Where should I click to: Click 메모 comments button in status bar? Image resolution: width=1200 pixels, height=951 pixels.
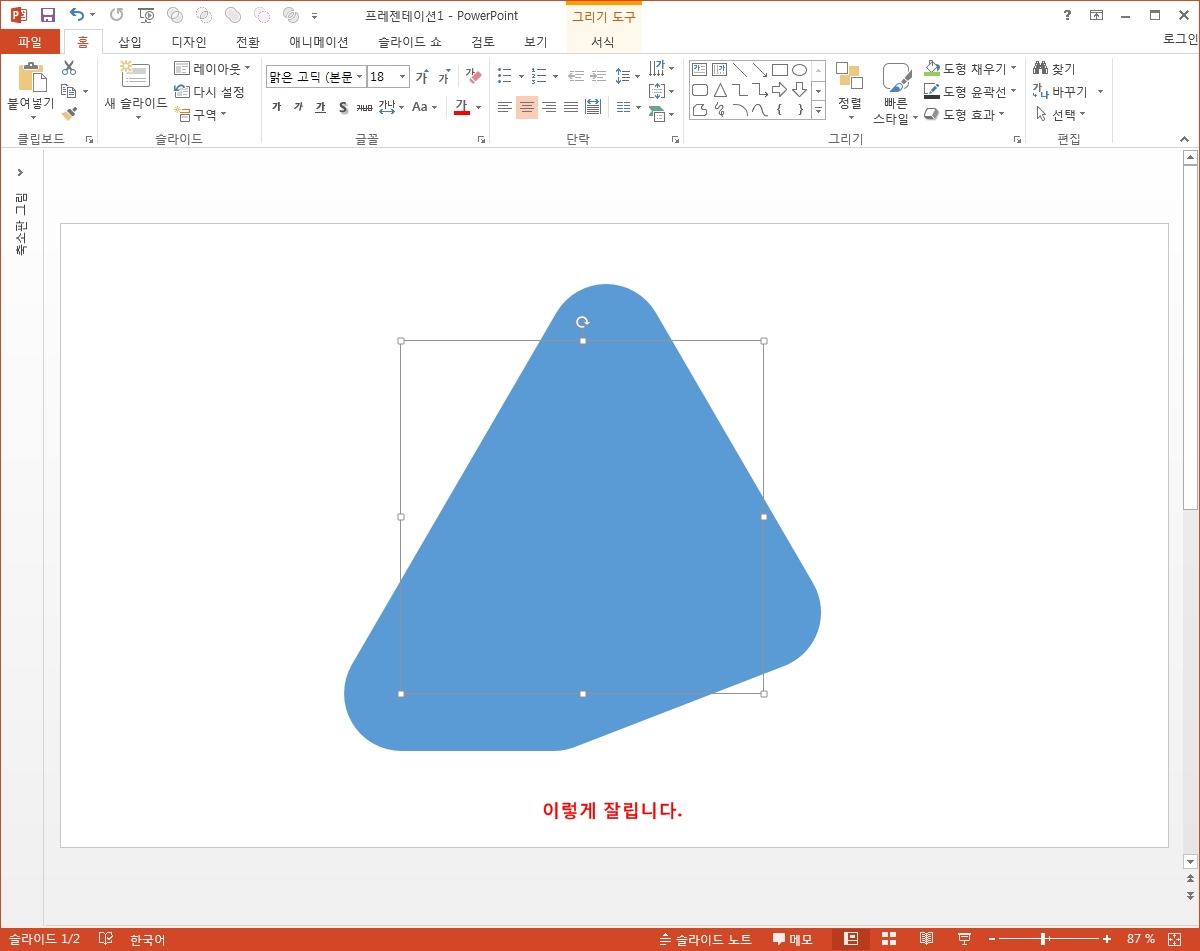point(793,939)
